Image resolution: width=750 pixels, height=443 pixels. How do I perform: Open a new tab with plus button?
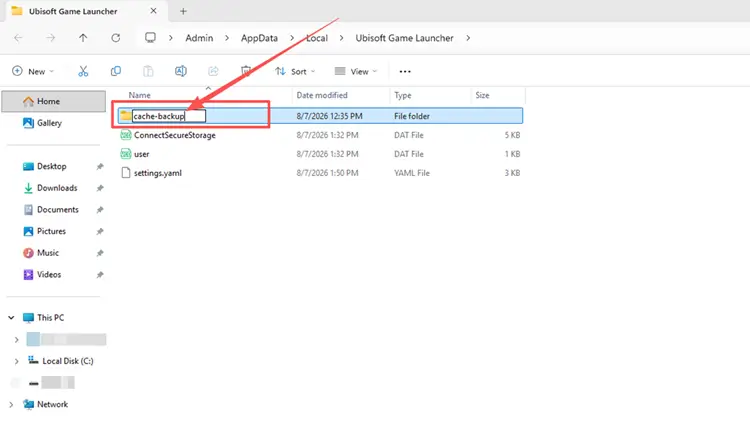[x=183, y=11]
